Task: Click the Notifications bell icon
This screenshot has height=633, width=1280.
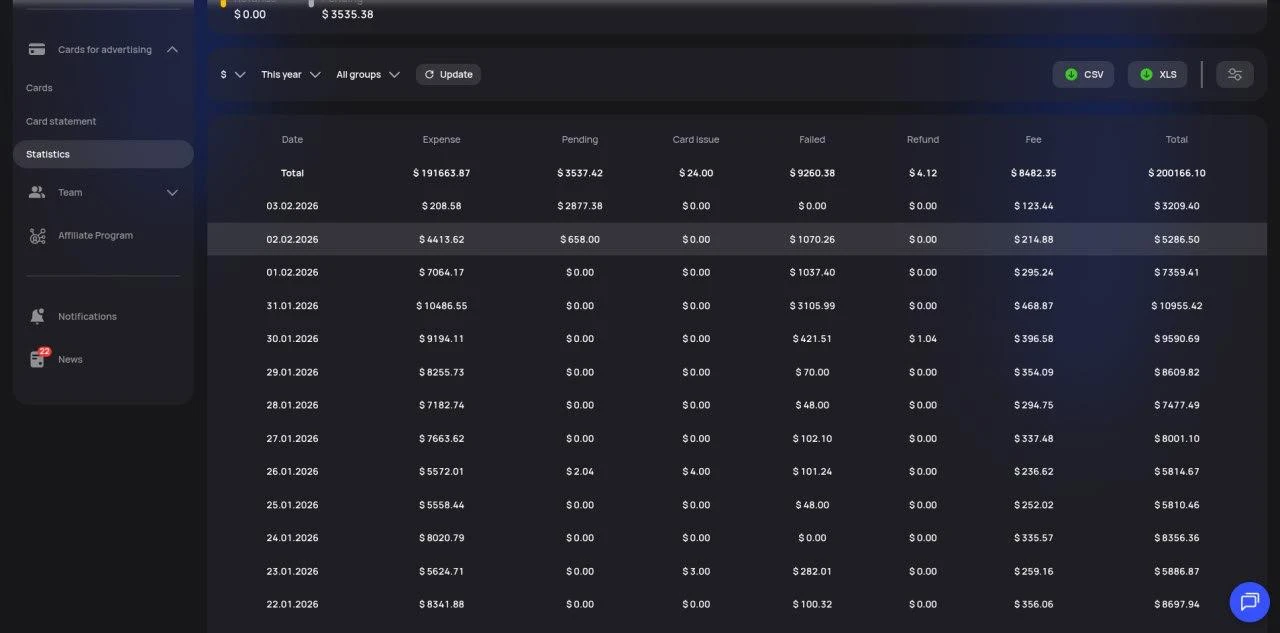Action: pyautogui.click(x=37, y=316)
